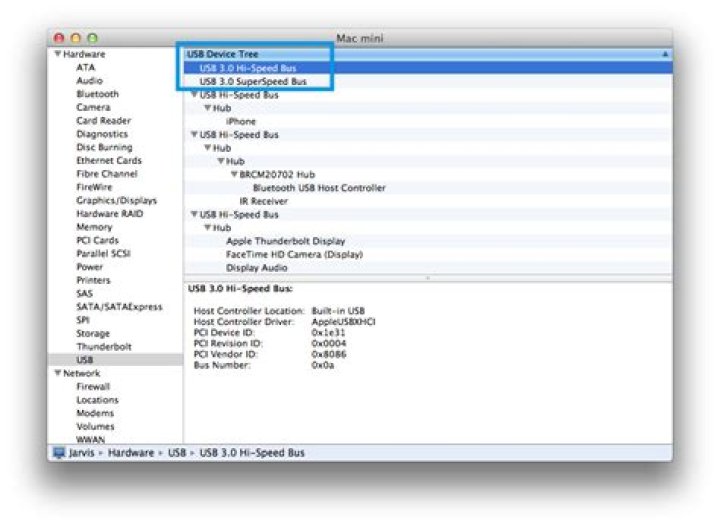This screenshot has width=720, height=527.
Task: Select ATA in the Hardware list
Action: point(85,67)
